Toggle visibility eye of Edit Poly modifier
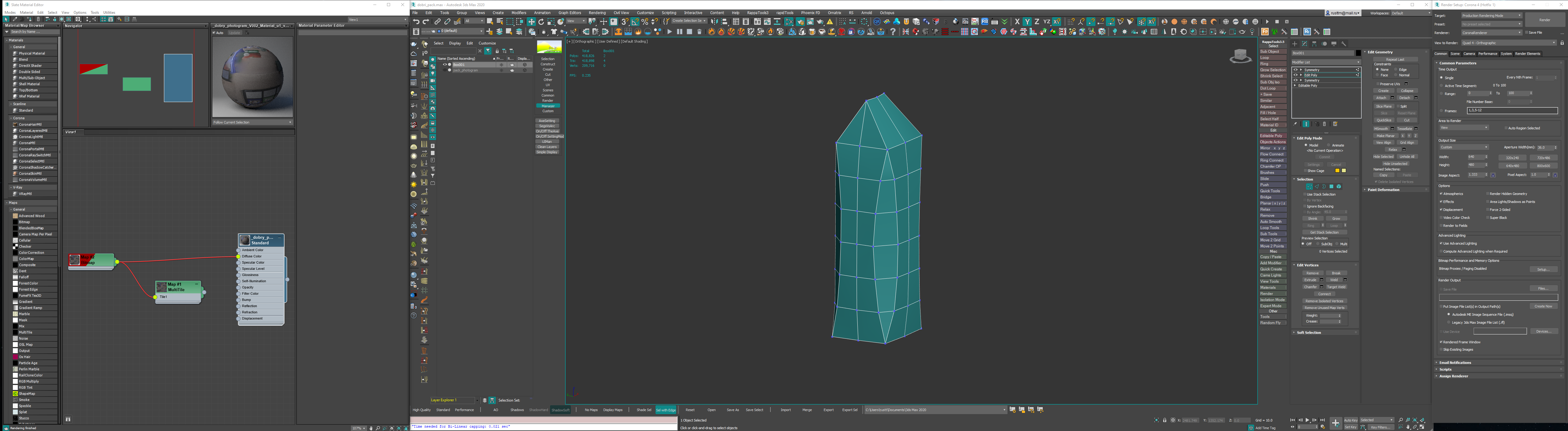This screenshot has width=1568, height=431. pos(1295,75)
